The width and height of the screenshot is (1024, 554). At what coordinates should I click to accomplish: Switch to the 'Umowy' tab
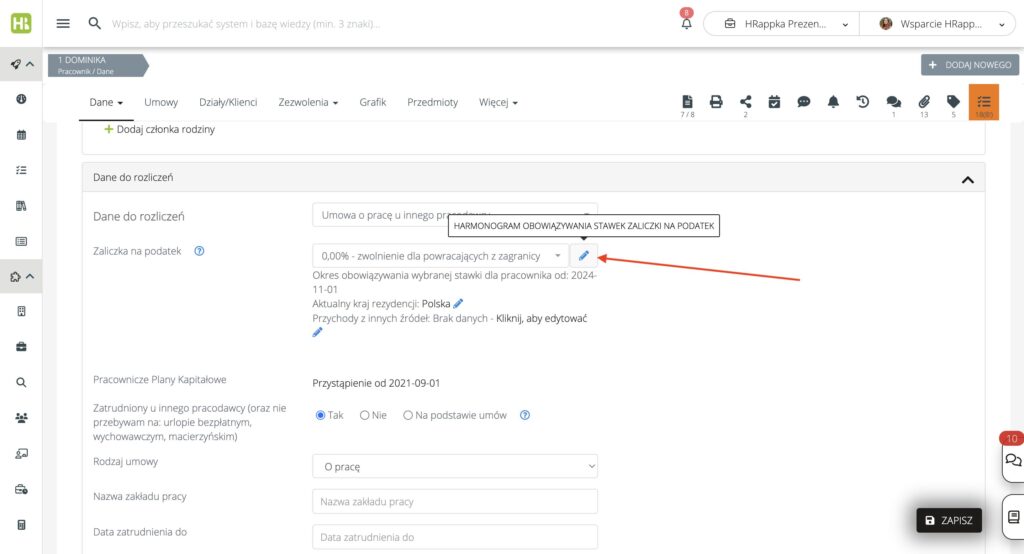click(x=161, y=102)
